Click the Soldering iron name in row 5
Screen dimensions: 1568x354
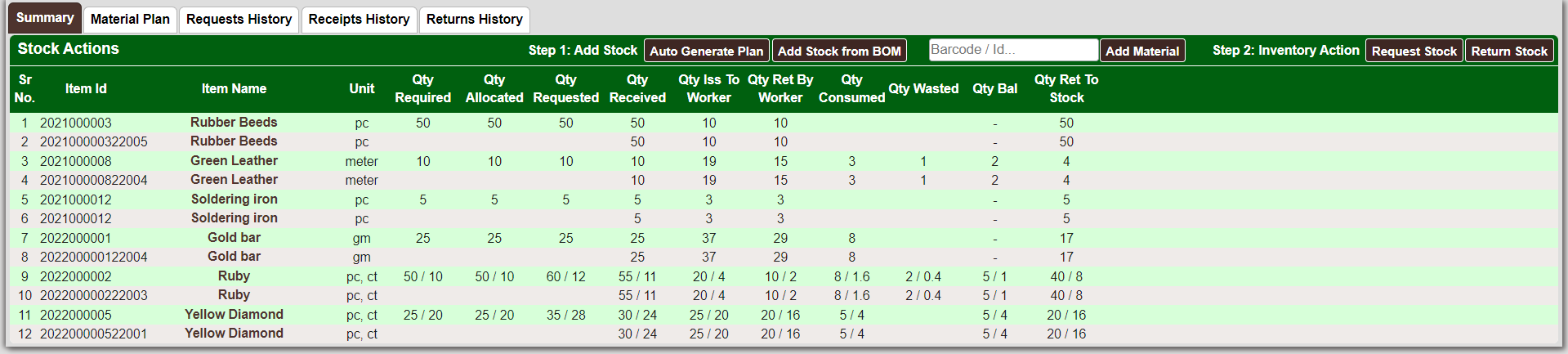click(x=234, y=199)
